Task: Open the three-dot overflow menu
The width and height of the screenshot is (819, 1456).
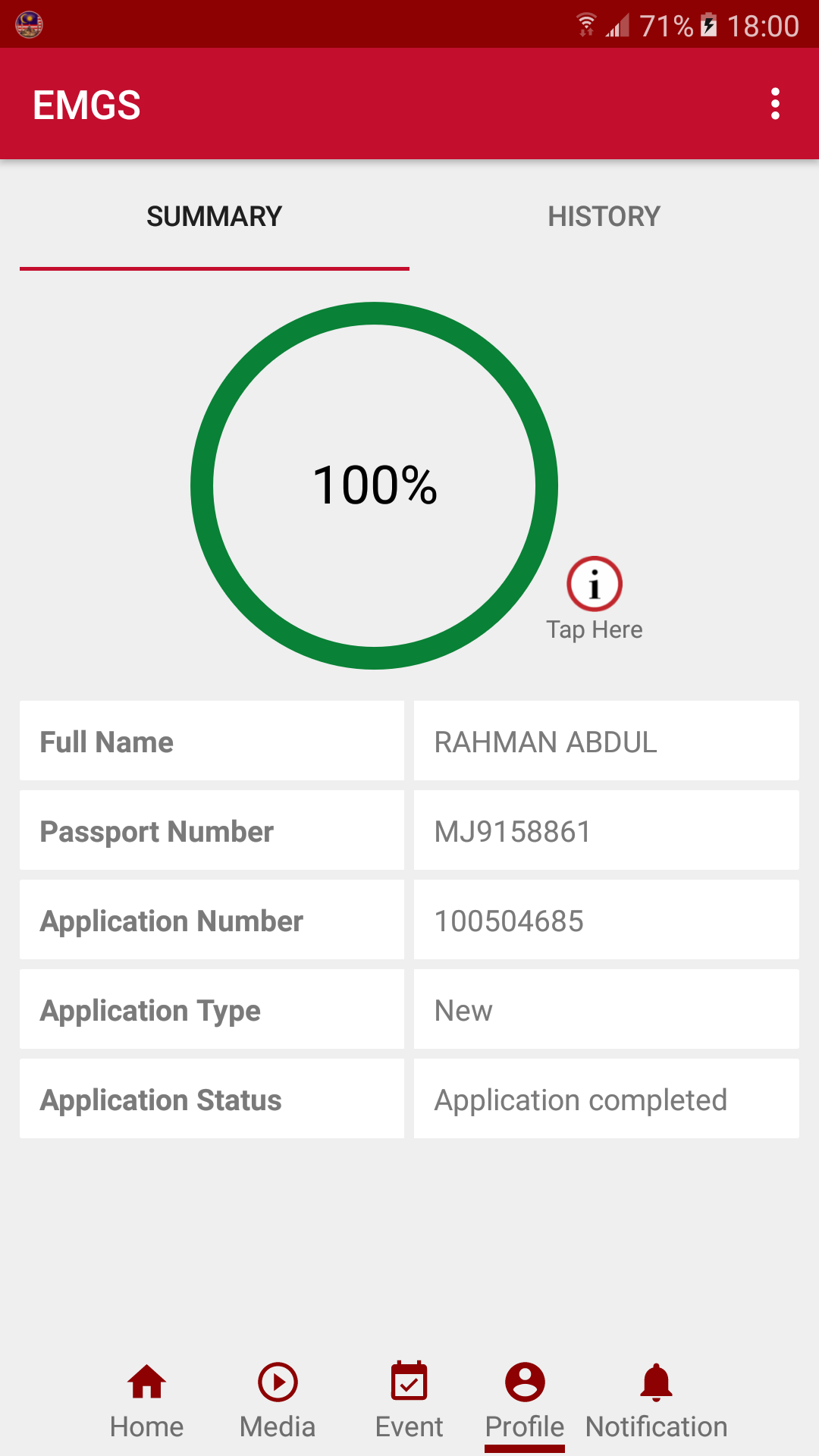Action: [775, 104]
